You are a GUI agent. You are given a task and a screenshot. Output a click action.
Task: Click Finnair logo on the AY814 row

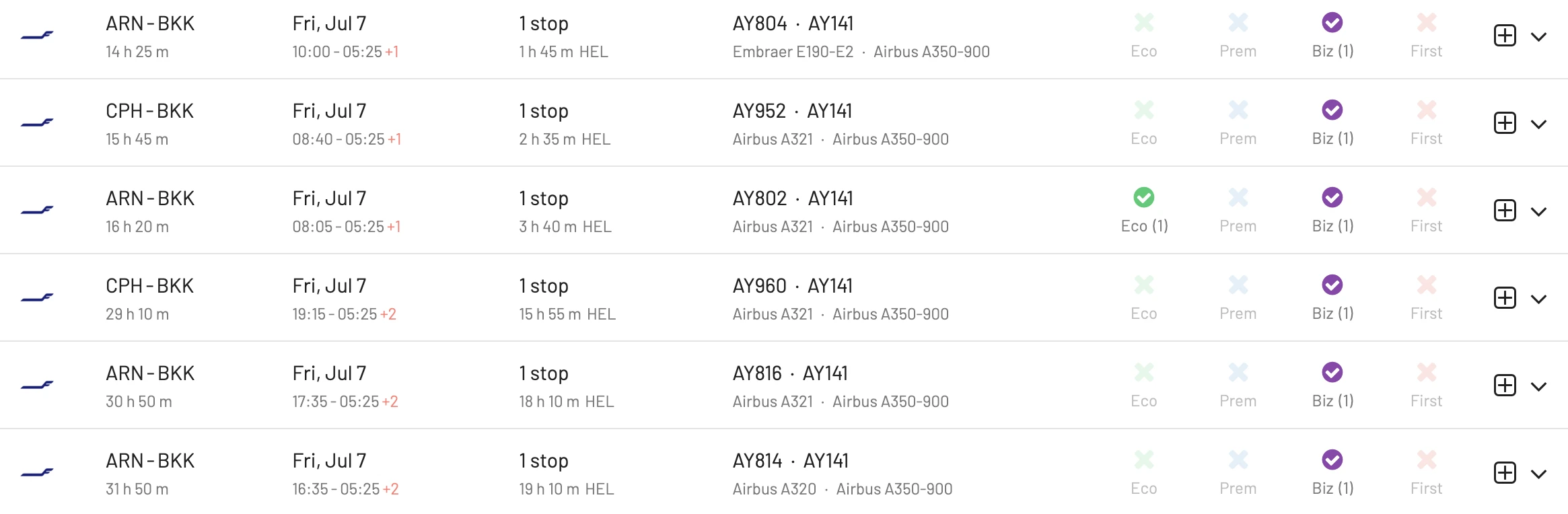point(37,472)
